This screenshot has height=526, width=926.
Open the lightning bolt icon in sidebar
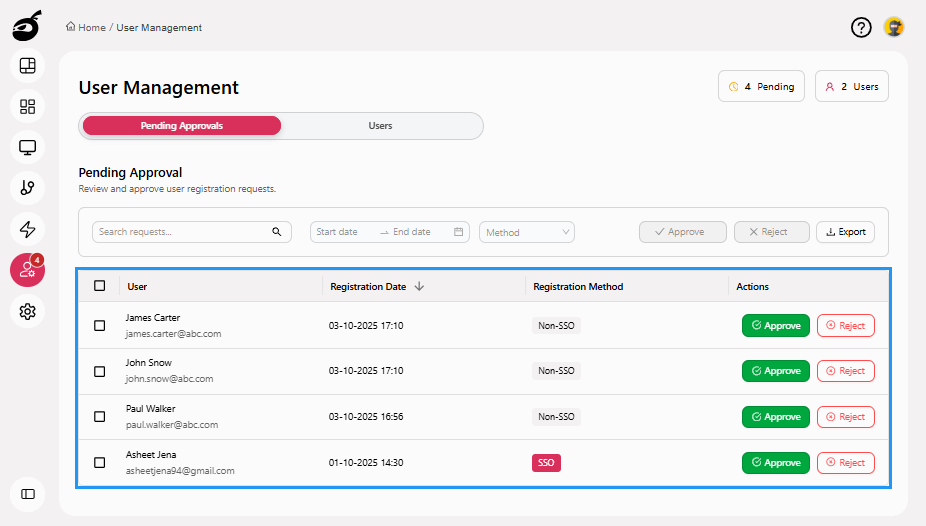[28, 229]
